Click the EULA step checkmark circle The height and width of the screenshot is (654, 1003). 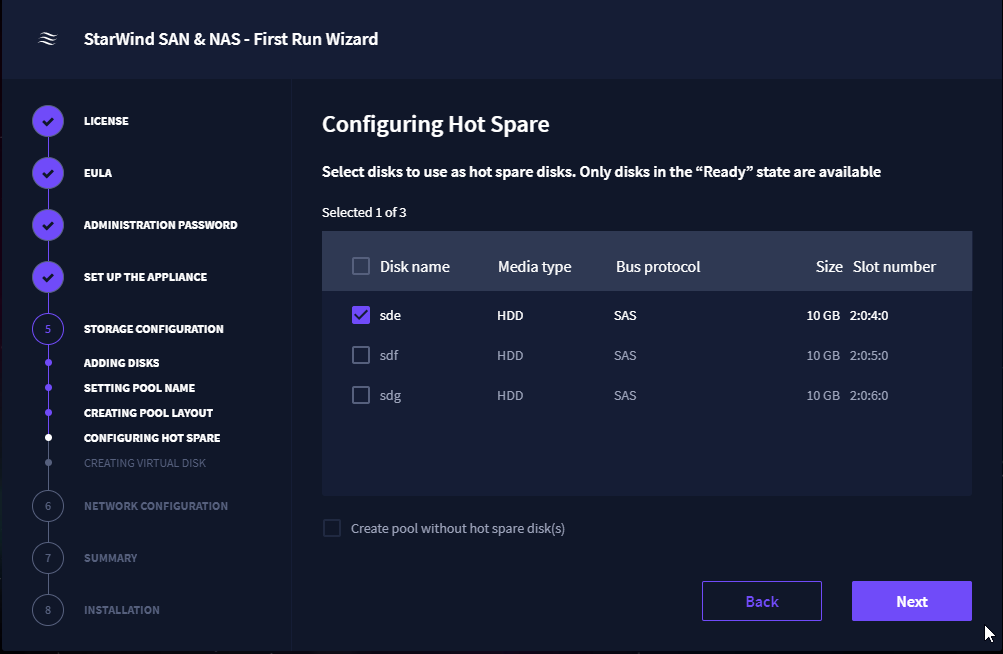coord(48,173)
